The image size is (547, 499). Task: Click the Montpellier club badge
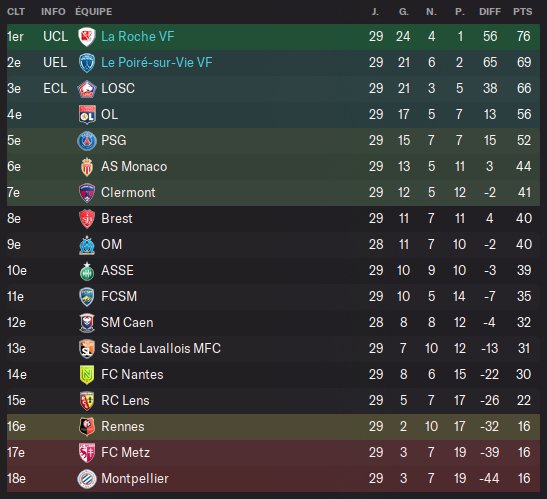pos(87,479)
